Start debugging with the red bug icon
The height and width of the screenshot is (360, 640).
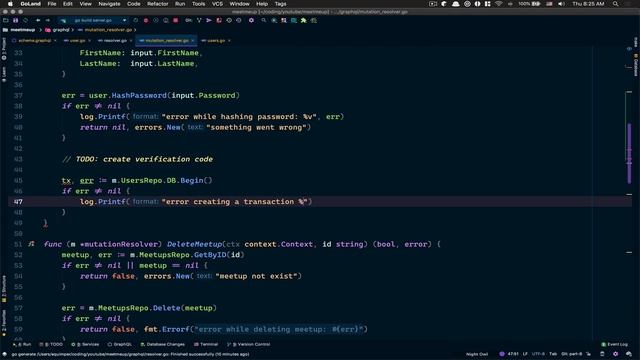click(146, 20)
